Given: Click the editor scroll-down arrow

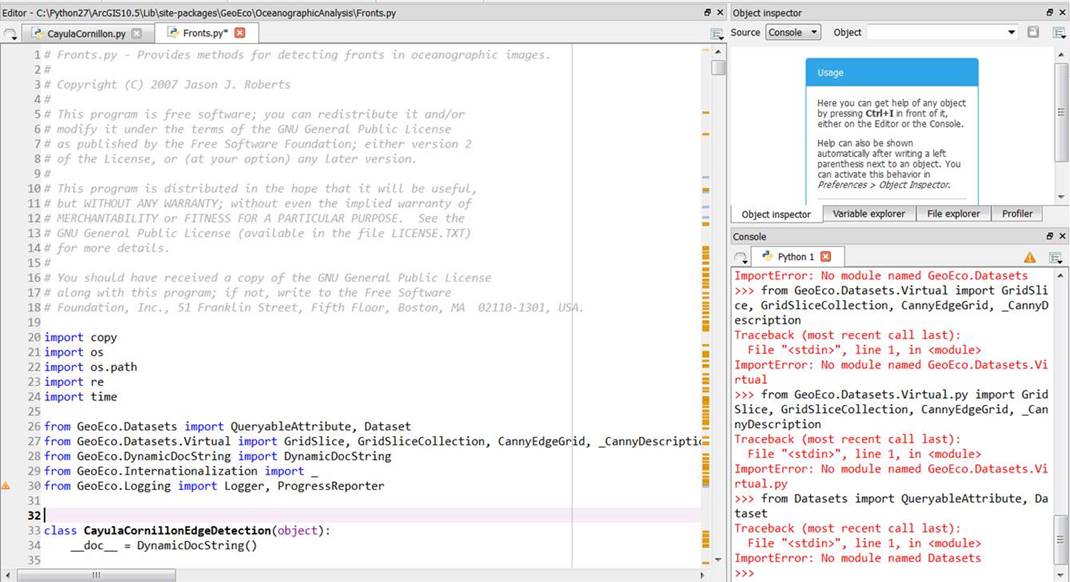Looking at the screenshot, I should pos(718,559).
